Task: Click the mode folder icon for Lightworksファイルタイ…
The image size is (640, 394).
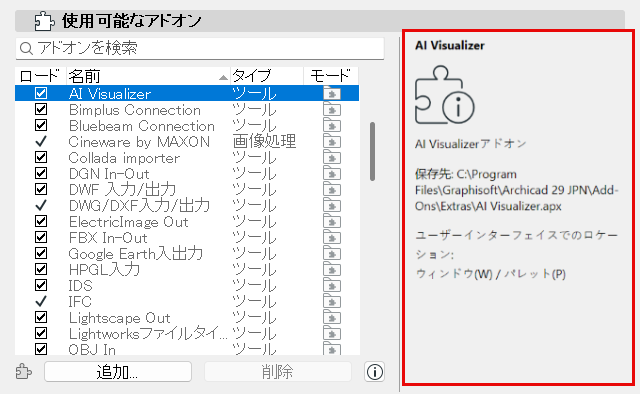Action: [x=332, y=333]
